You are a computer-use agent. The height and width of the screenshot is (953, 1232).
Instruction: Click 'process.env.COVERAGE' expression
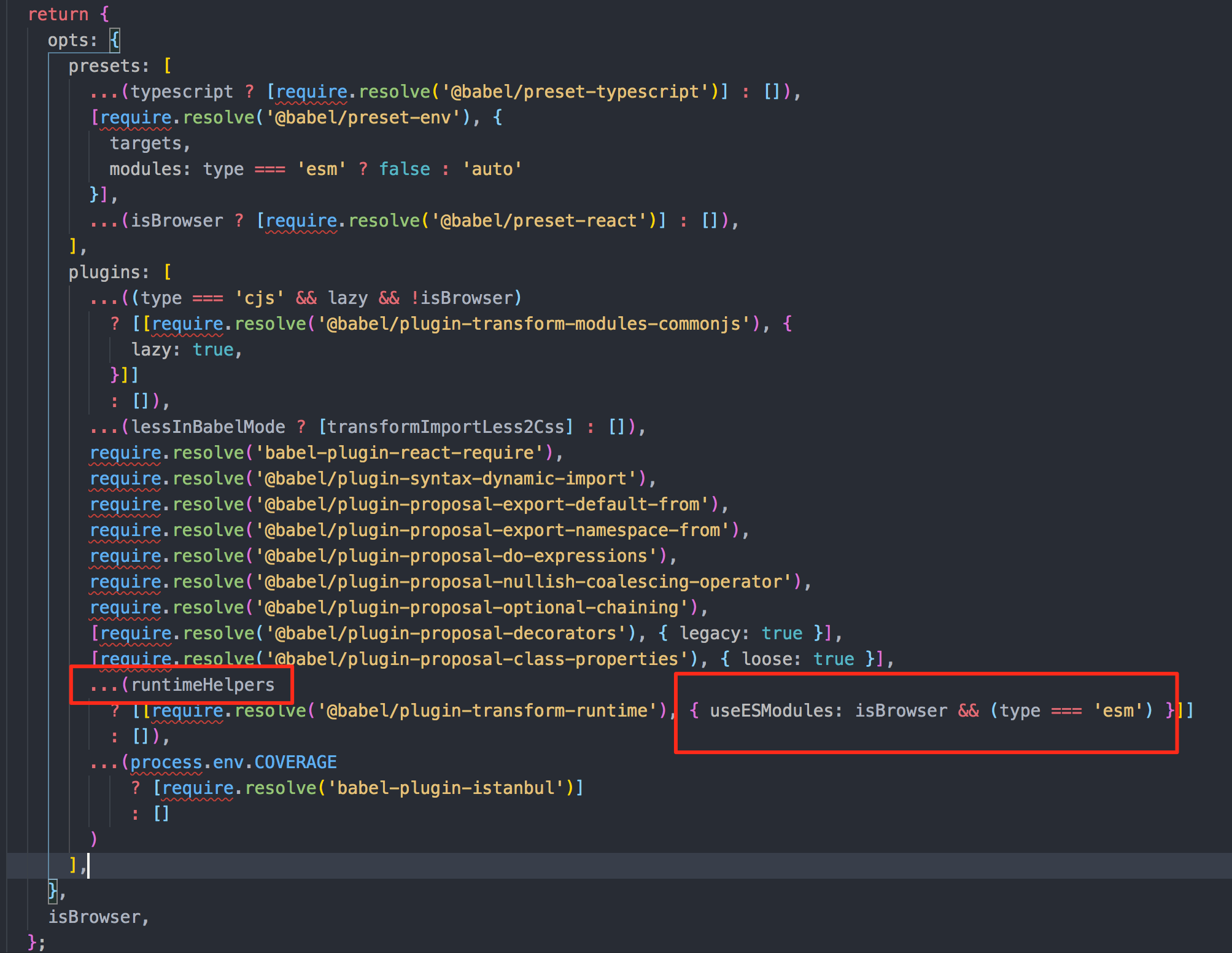tap(233, 762)
